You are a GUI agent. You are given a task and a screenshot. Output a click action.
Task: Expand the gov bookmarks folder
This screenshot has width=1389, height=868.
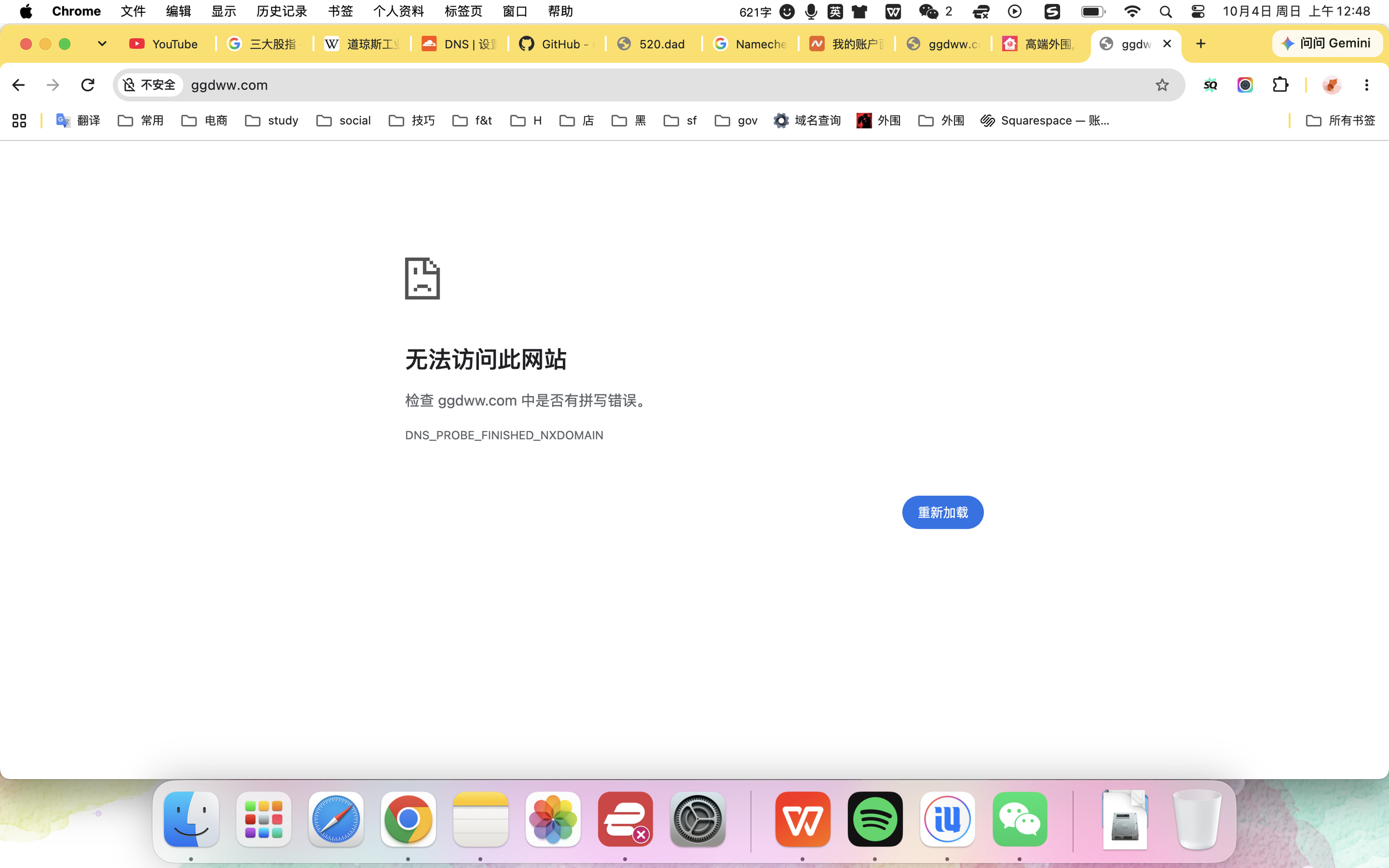coord(736,121)
